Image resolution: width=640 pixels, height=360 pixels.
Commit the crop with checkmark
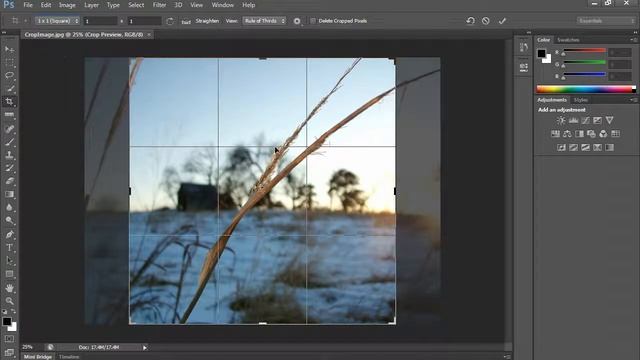502,20
